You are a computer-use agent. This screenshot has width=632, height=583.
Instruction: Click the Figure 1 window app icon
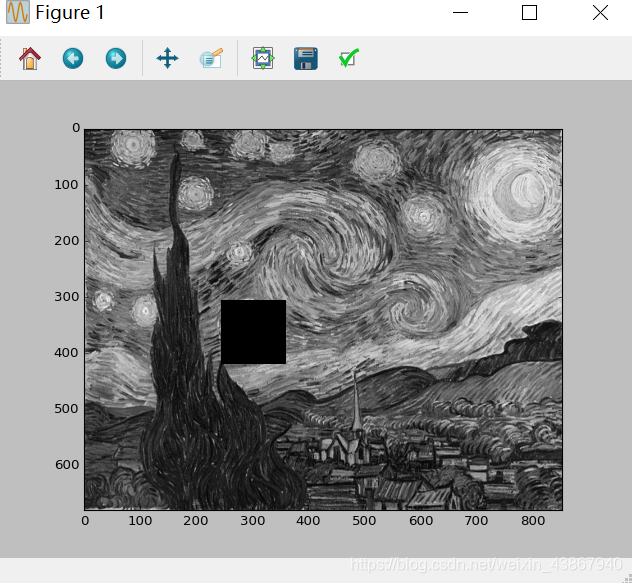[x=18, y=12]
